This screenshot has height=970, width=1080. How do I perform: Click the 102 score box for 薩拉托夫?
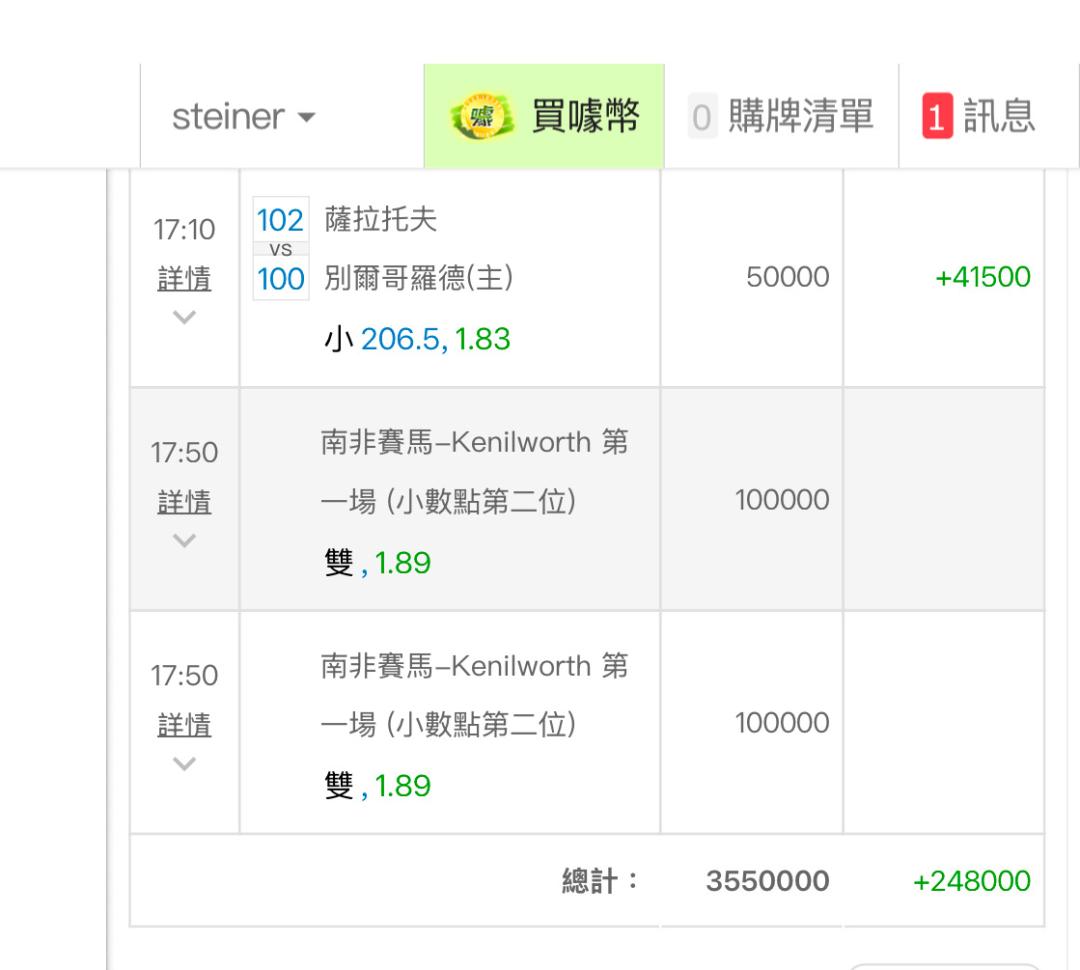tap(280, 221)
